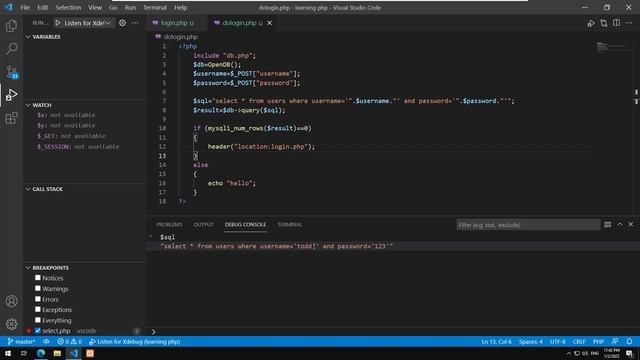Open the Terminal menu
640x360 pixels.
coord(155,7)
